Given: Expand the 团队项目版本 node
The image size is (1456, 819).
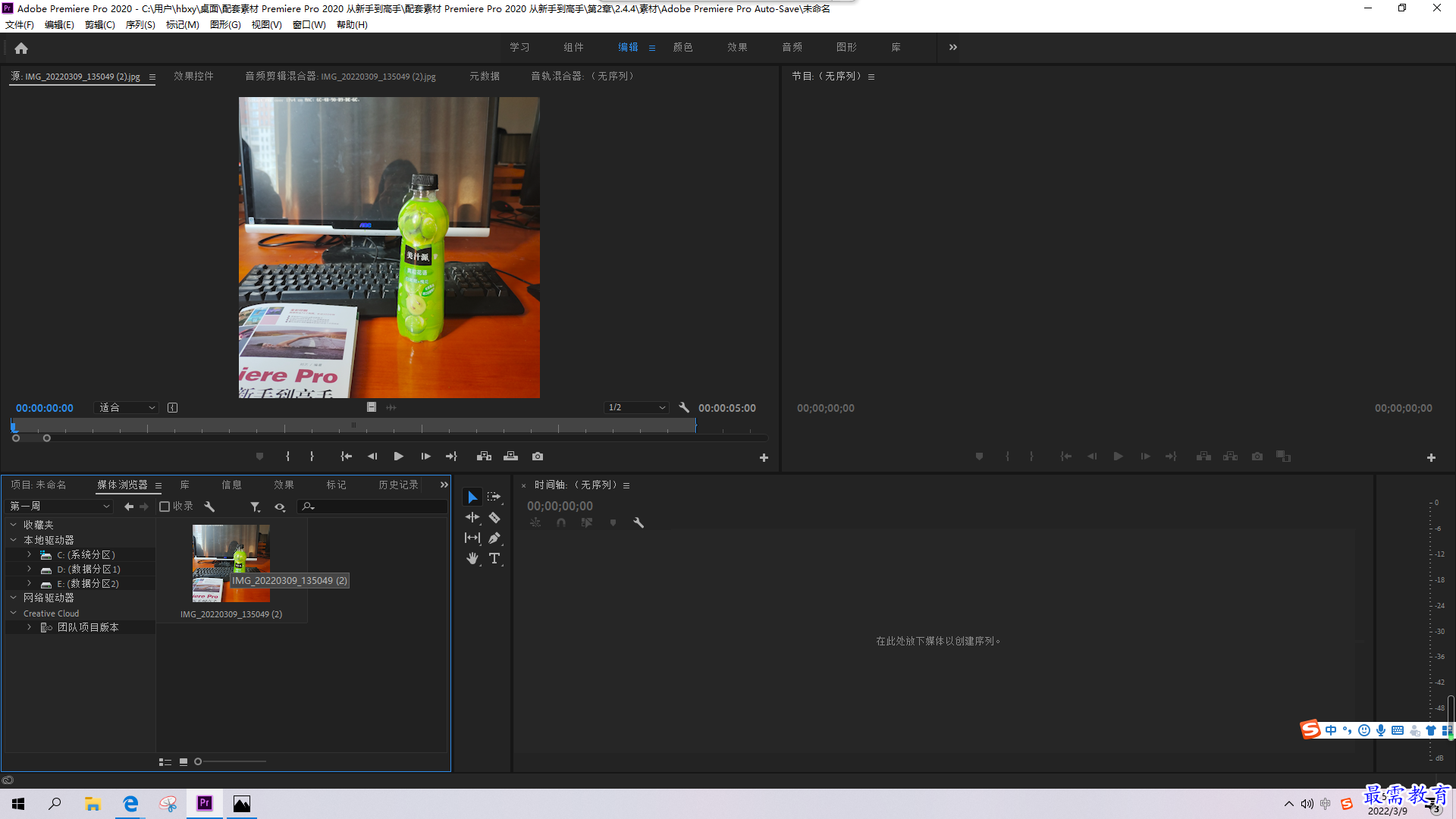Looking at the screenshot, I should (29, 627).
